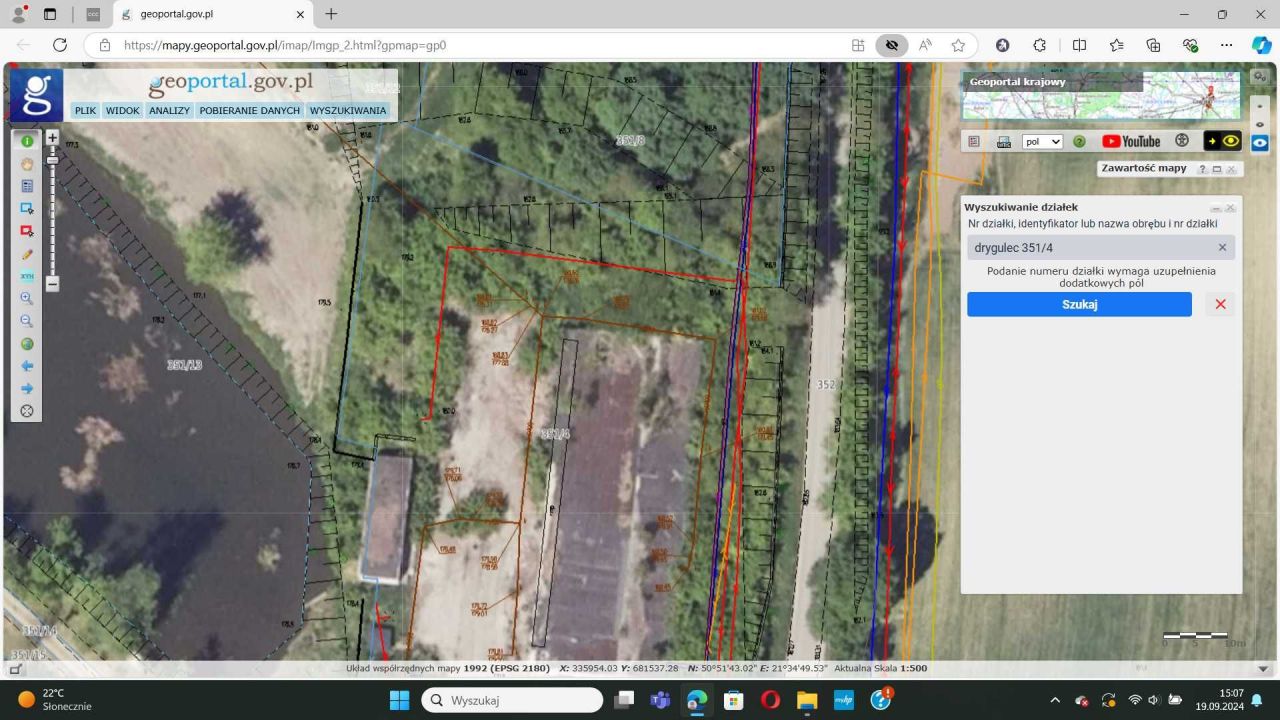Open browser extensions puzzle icon
This screenshot has height=720, width=1280.
(1040, 45)
